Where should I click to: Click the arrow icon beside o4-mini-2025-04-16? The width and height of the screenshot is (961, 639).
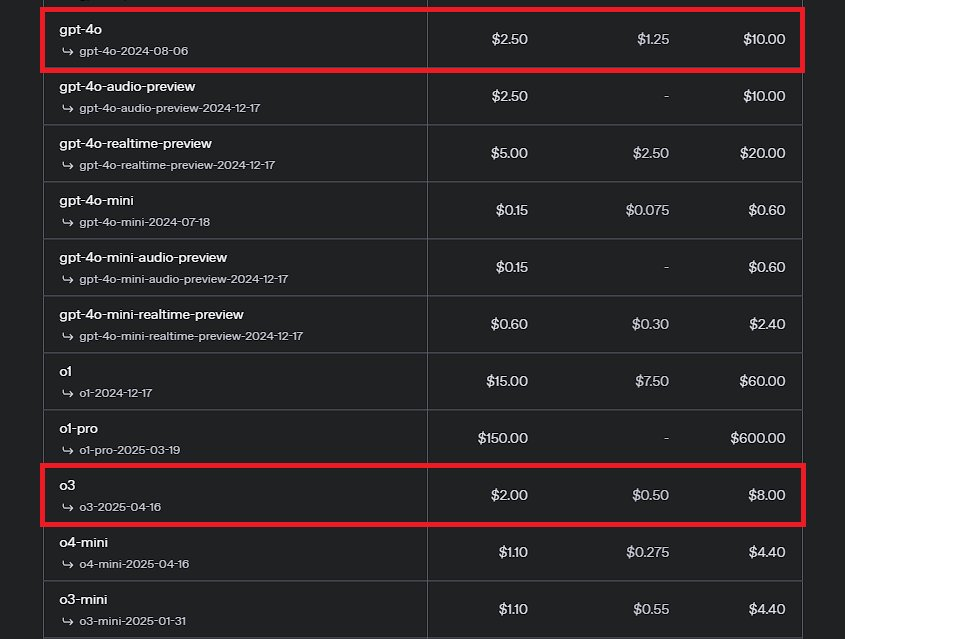tap(67, 564)
